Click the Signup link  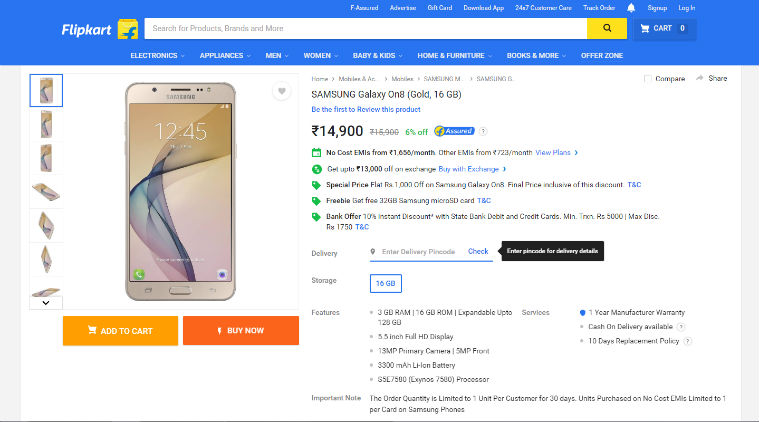pyautogui.click(x=657, y=8)
